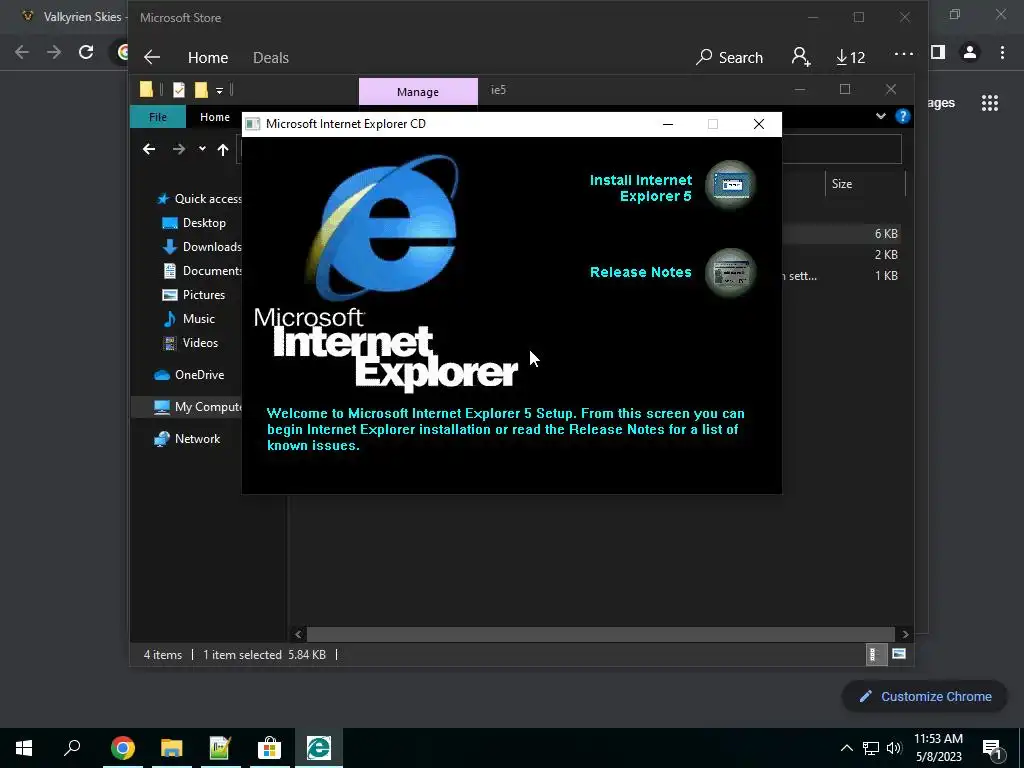Image resolution: width=1024 pixels, height=768 pixels.
Task: Go back in Microsoft Store
Action: click(x=152, y=57)
